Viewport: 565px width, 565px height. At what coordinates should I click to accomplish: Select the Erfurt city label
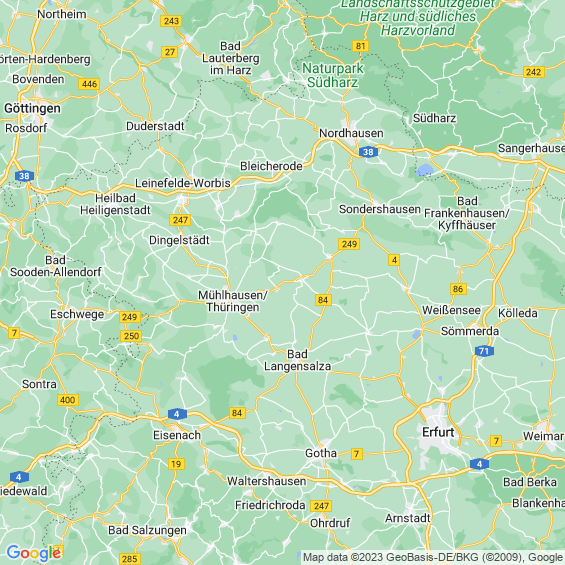click(438, 432)
